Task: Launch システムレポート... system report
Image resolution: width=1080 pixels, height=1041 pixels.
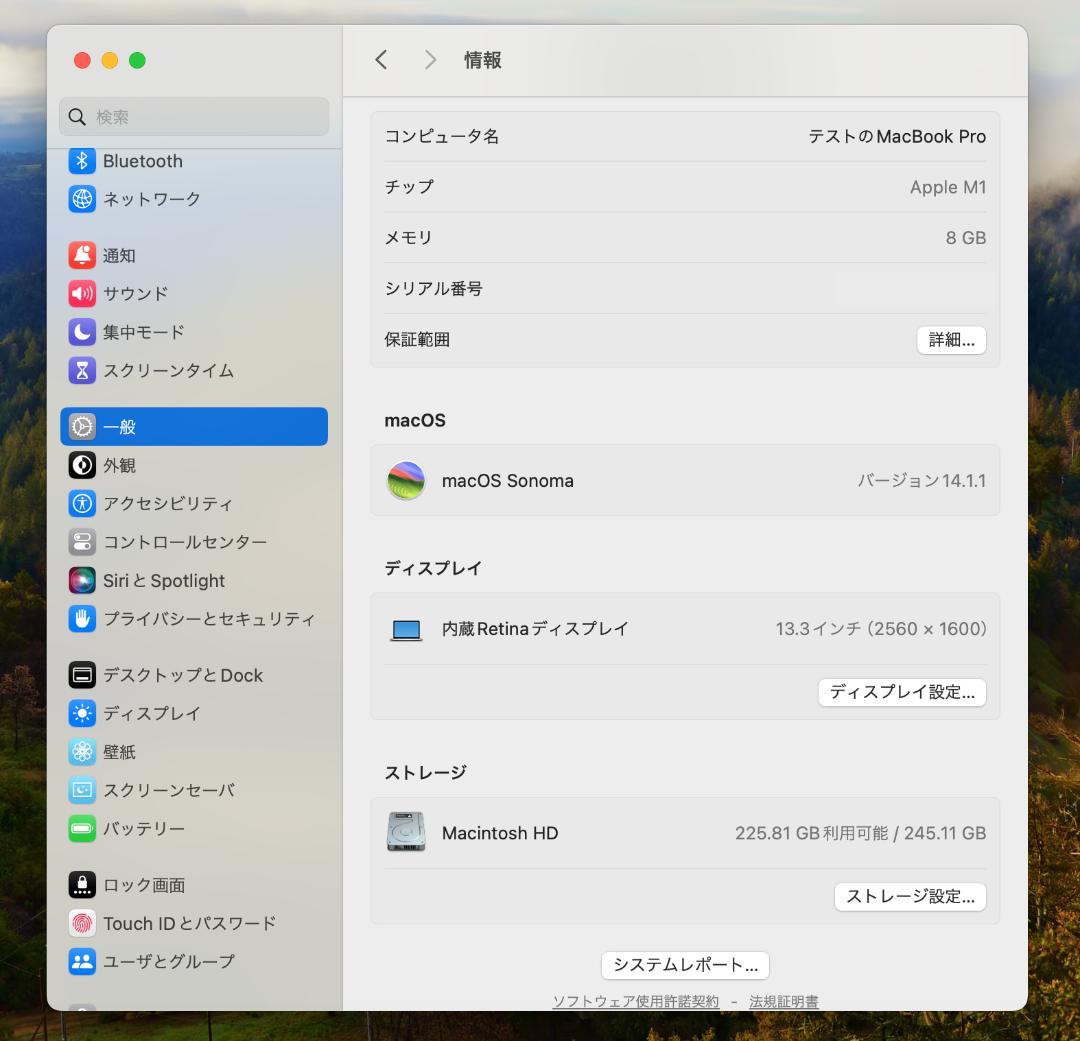Action: (684, 965)
